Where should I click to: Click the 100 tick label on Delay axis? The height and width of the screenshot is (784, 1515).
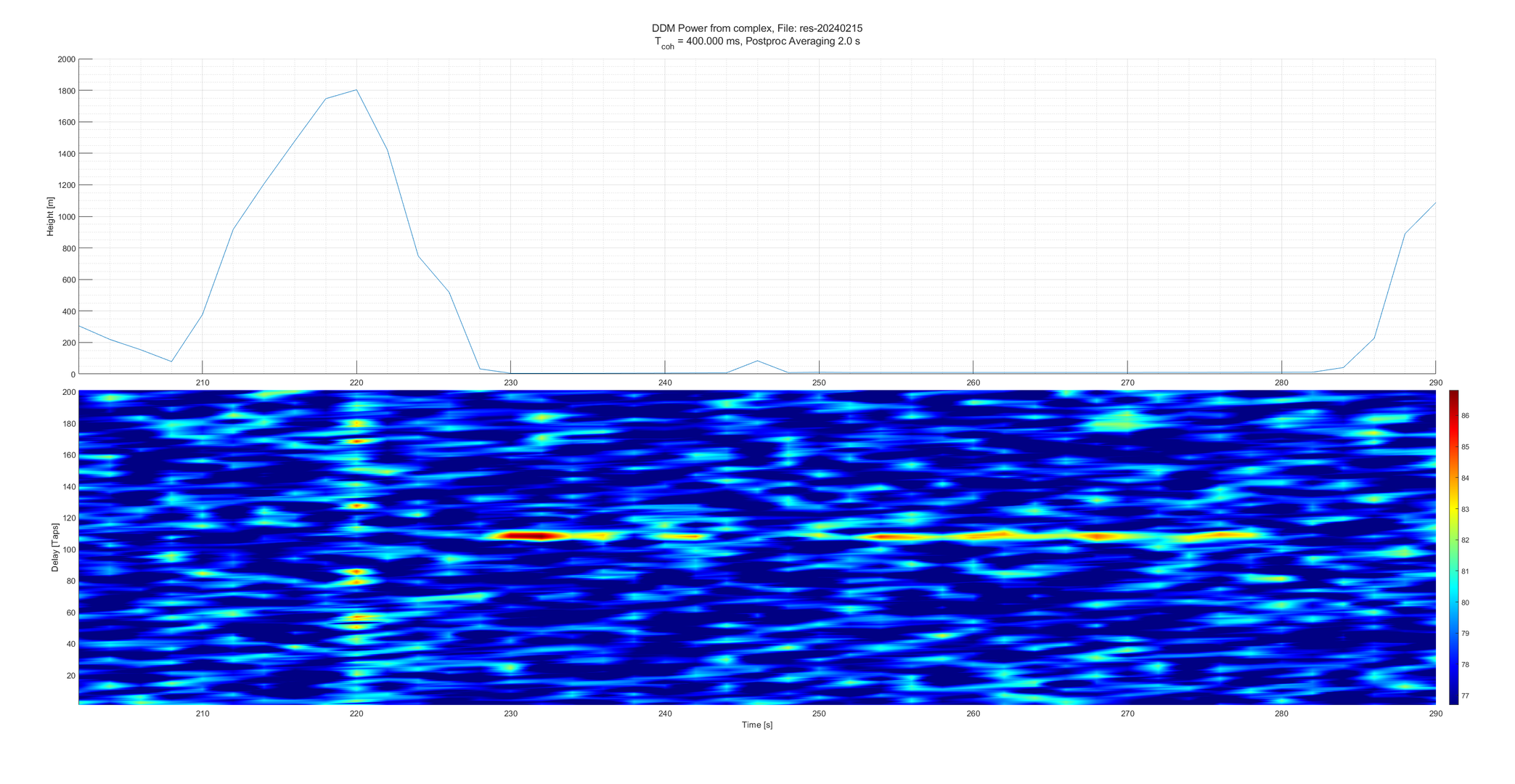click(69, 550)
